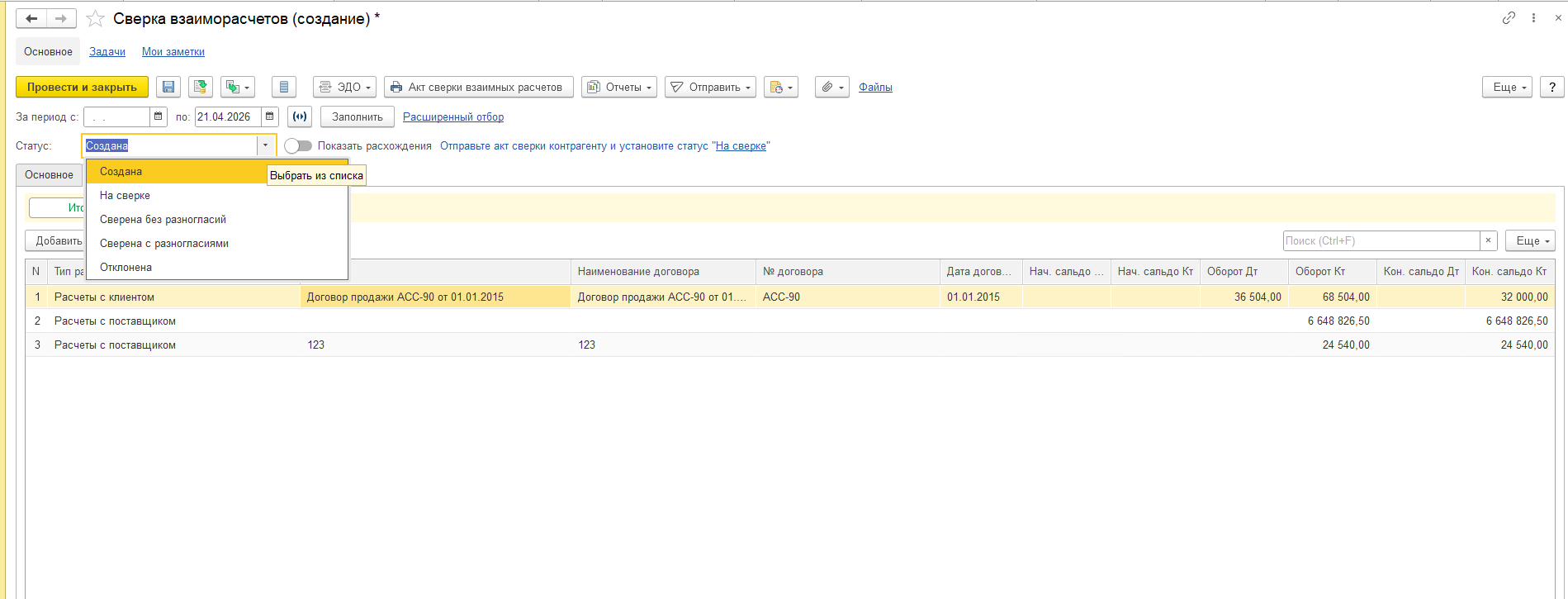Click the Дата догов... column header
The image size is (1568, 599).
coord(981,271)
